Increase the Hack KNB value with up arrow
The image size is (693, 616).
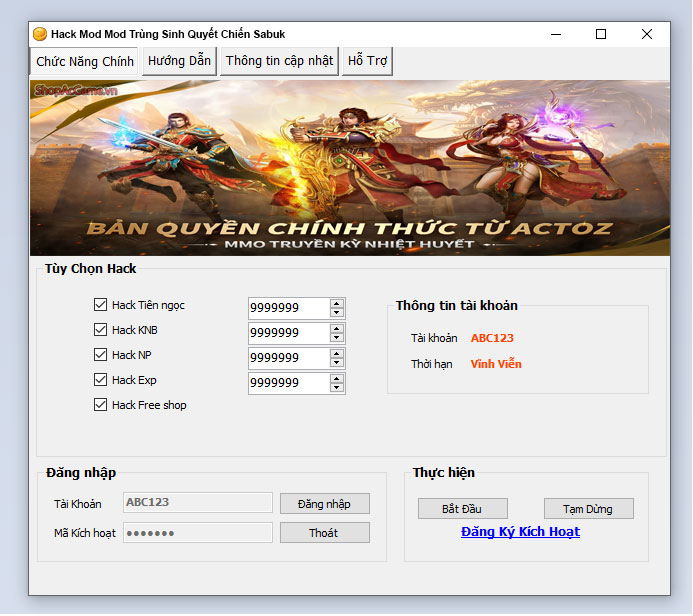pyautogui.click(x=337, y=329)
